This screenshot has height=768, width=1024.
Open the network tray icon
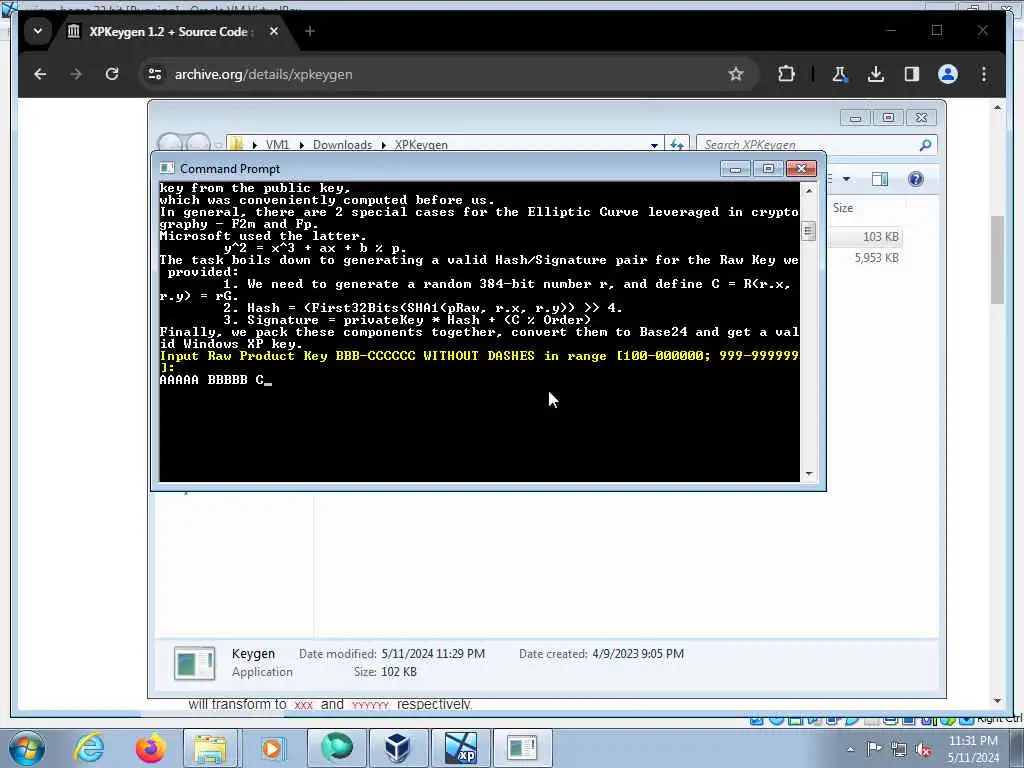point(899,749)
